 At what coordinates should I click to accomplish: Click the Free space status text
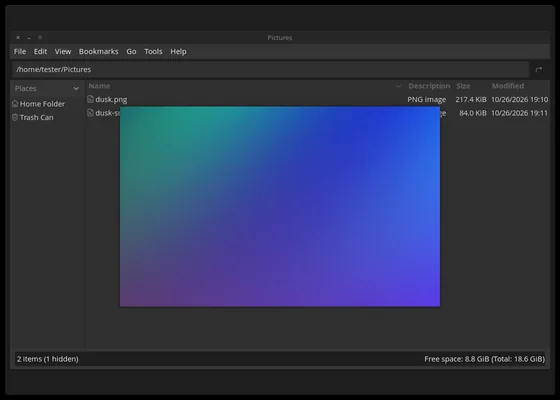[x=485, y=359]
